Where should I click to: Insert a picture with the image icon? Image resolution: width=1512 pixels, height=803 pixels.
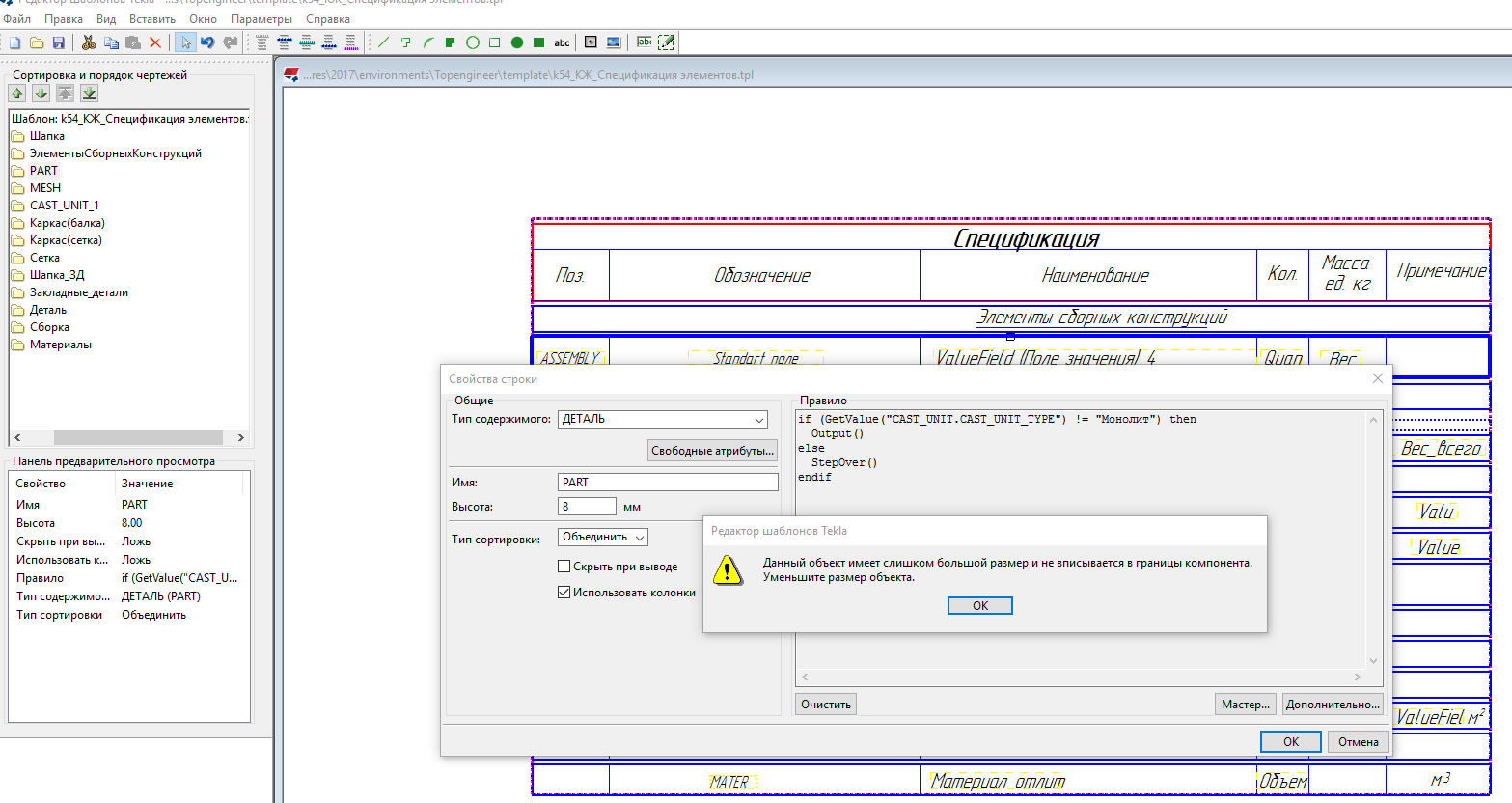(614, 42)
